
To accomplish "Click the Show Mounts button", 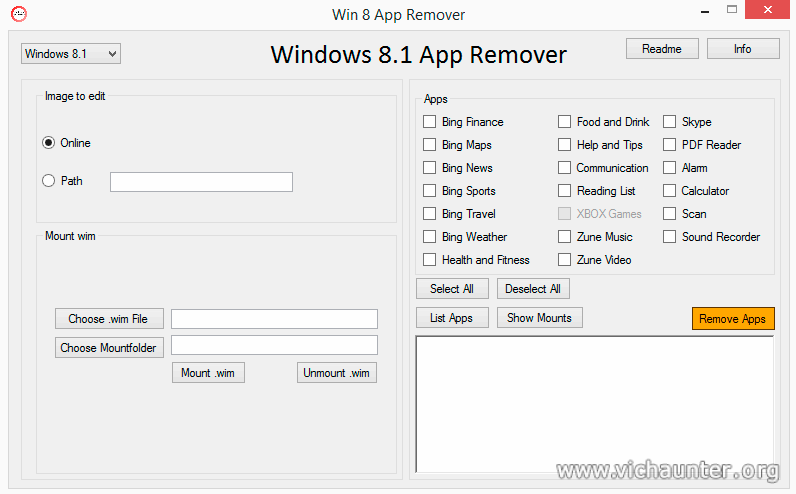I will click(x=540, y=318).
